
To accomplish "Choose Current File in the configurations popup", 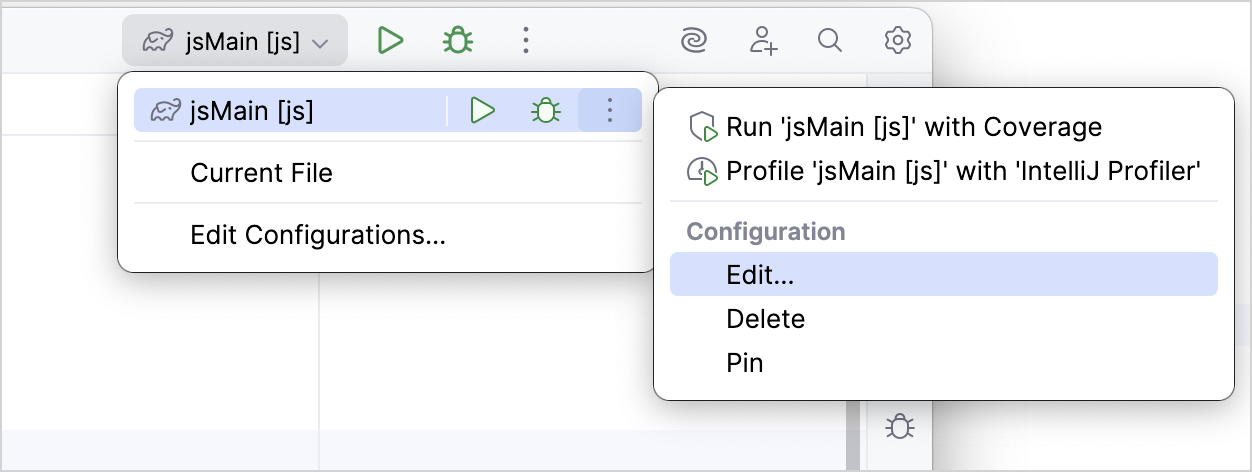I will [261, 173].
